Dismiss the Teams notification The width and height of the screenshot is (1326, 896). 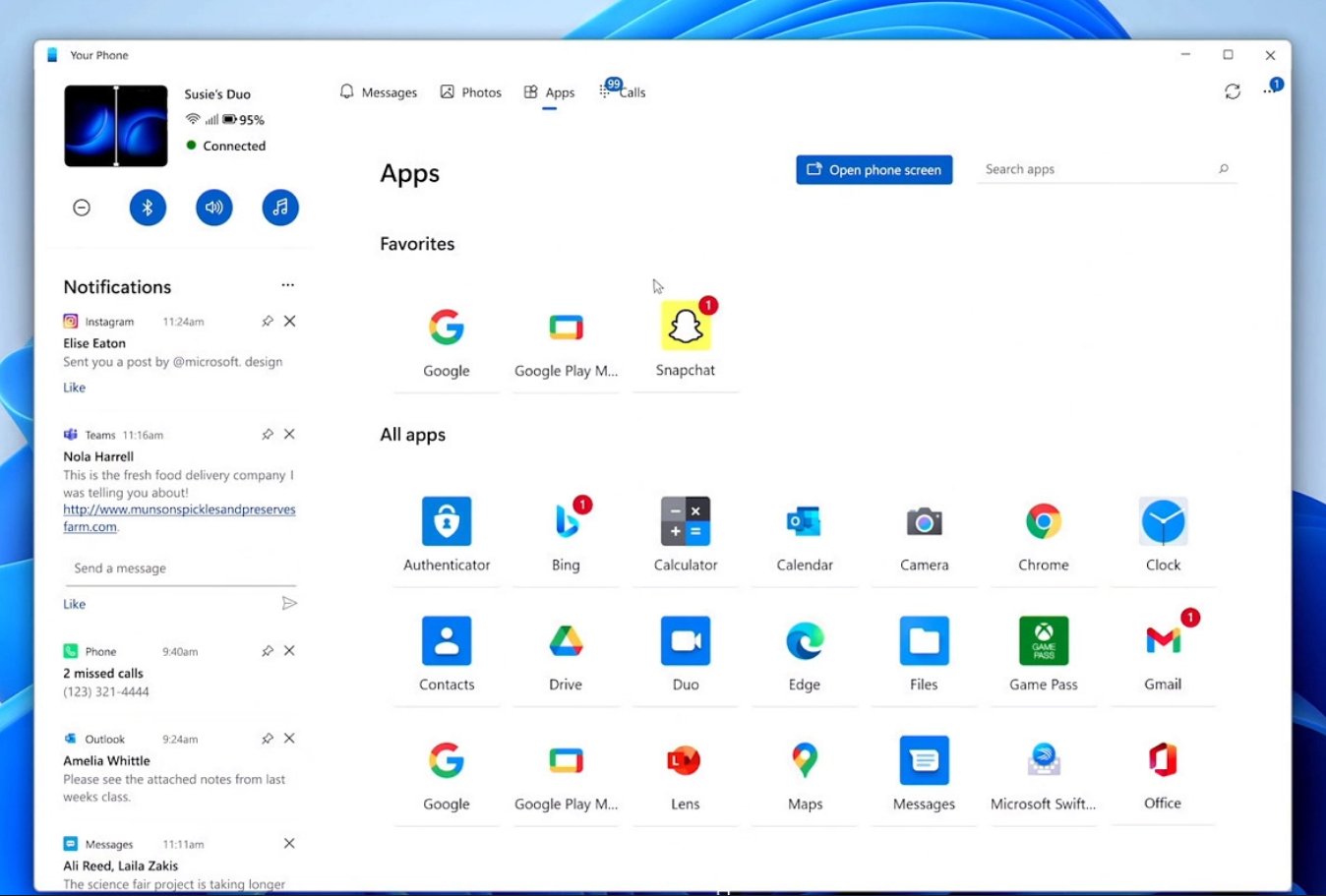coord(289,434)
